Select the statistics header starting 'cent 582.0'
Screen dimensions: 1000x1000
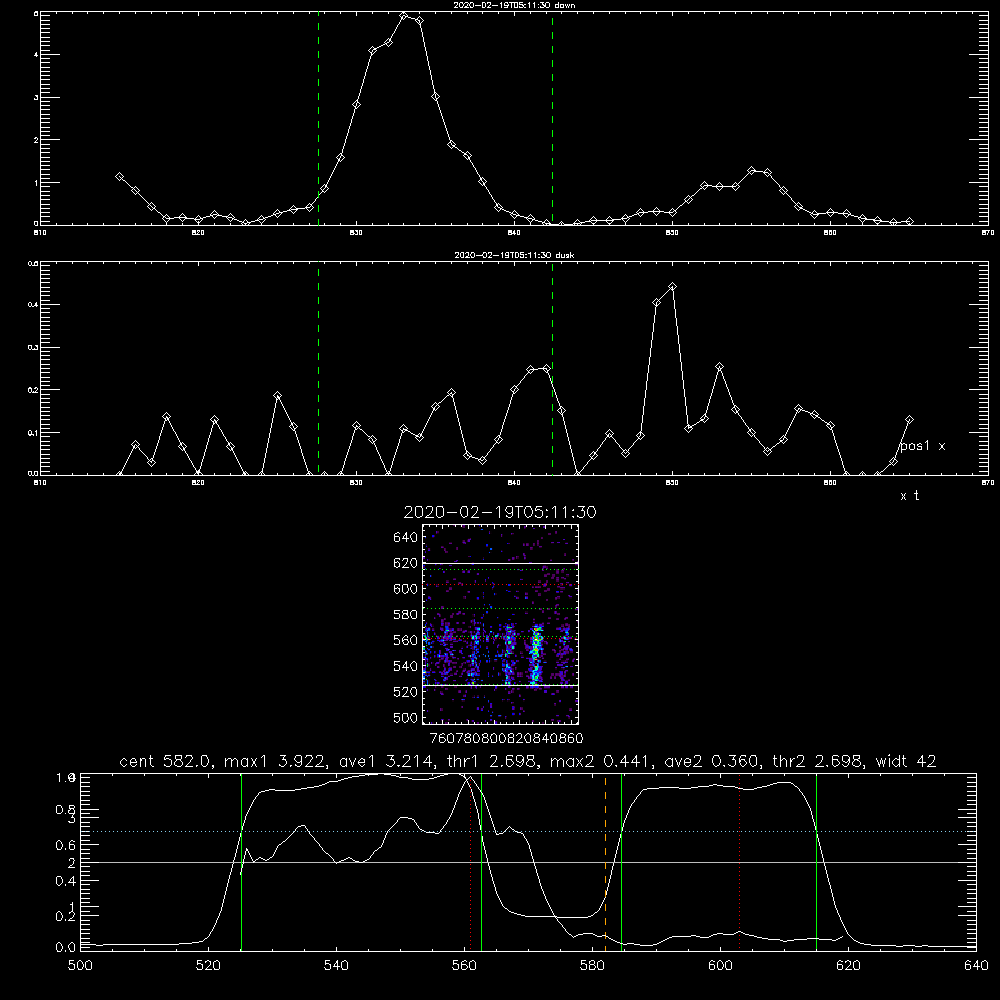tap(527, 761)
